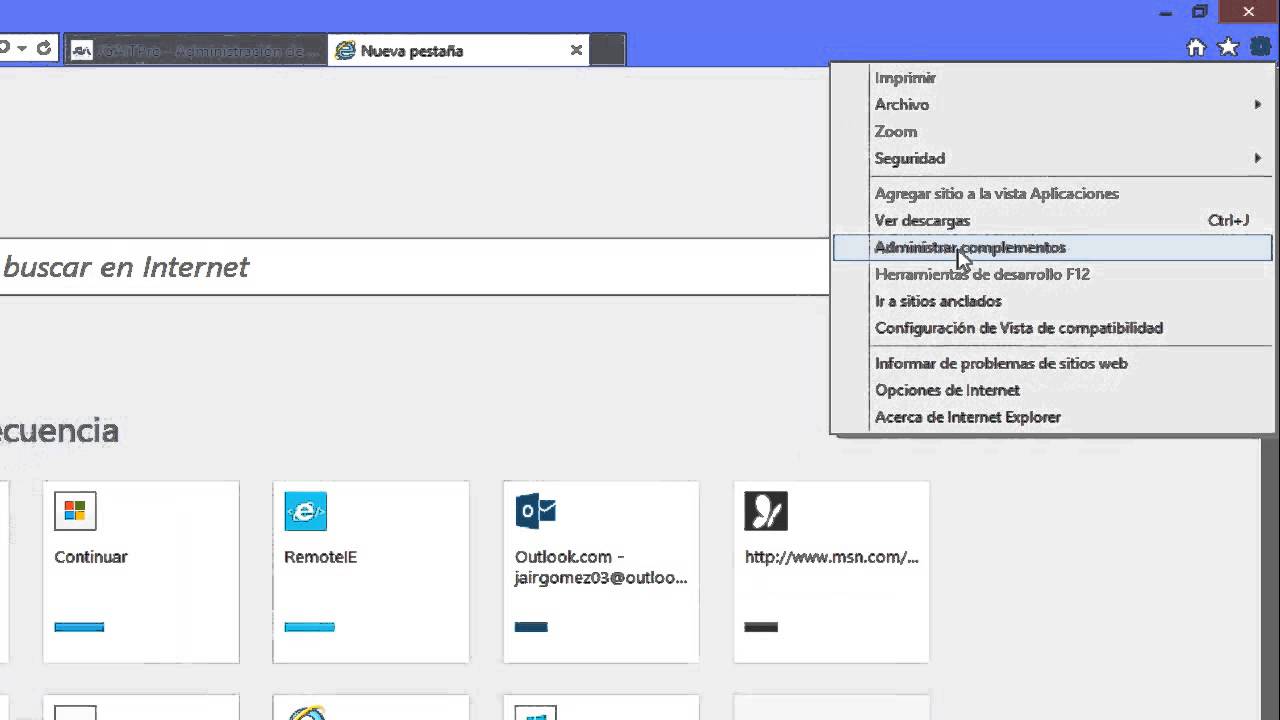Viewport: 1280px width, 720px height.
Task: Open the RemoteIE site tile
Action: pos(371,572)
